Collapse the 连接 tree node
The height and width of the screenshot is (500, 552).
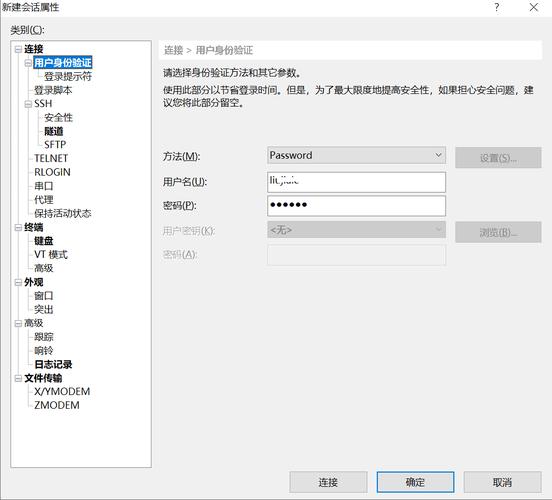coord(18,49)
